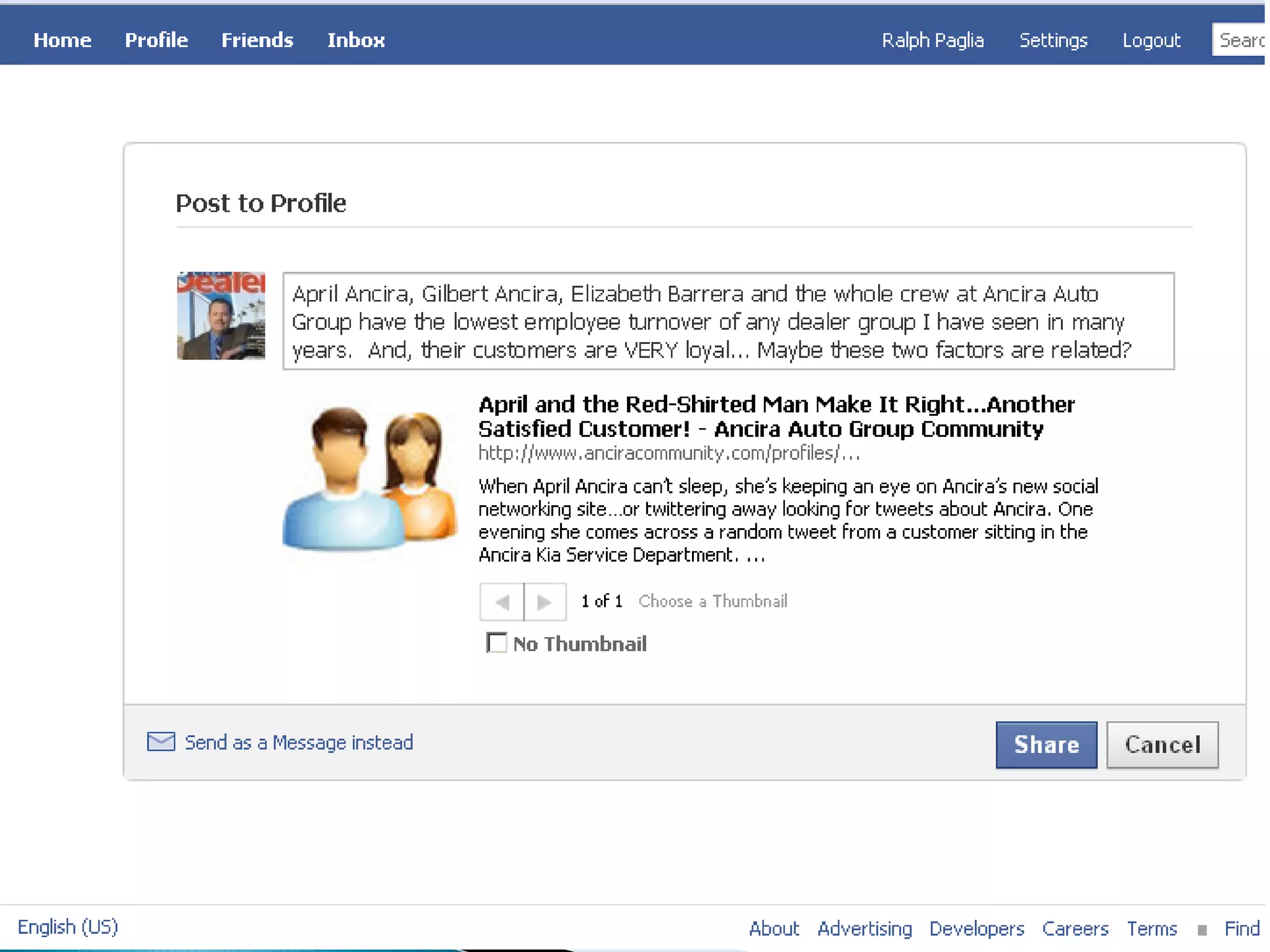This screenshot has width=1270, height=952.
Task: Enable the No Thumbnail checkbox
Action: [x=496, y=643]
